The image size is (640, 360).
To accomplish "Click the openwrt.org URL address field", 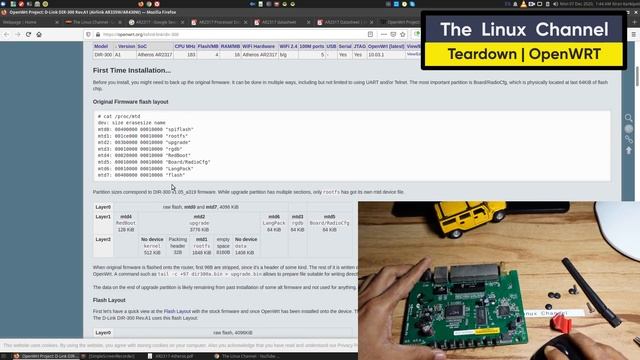I will [229, 35].
